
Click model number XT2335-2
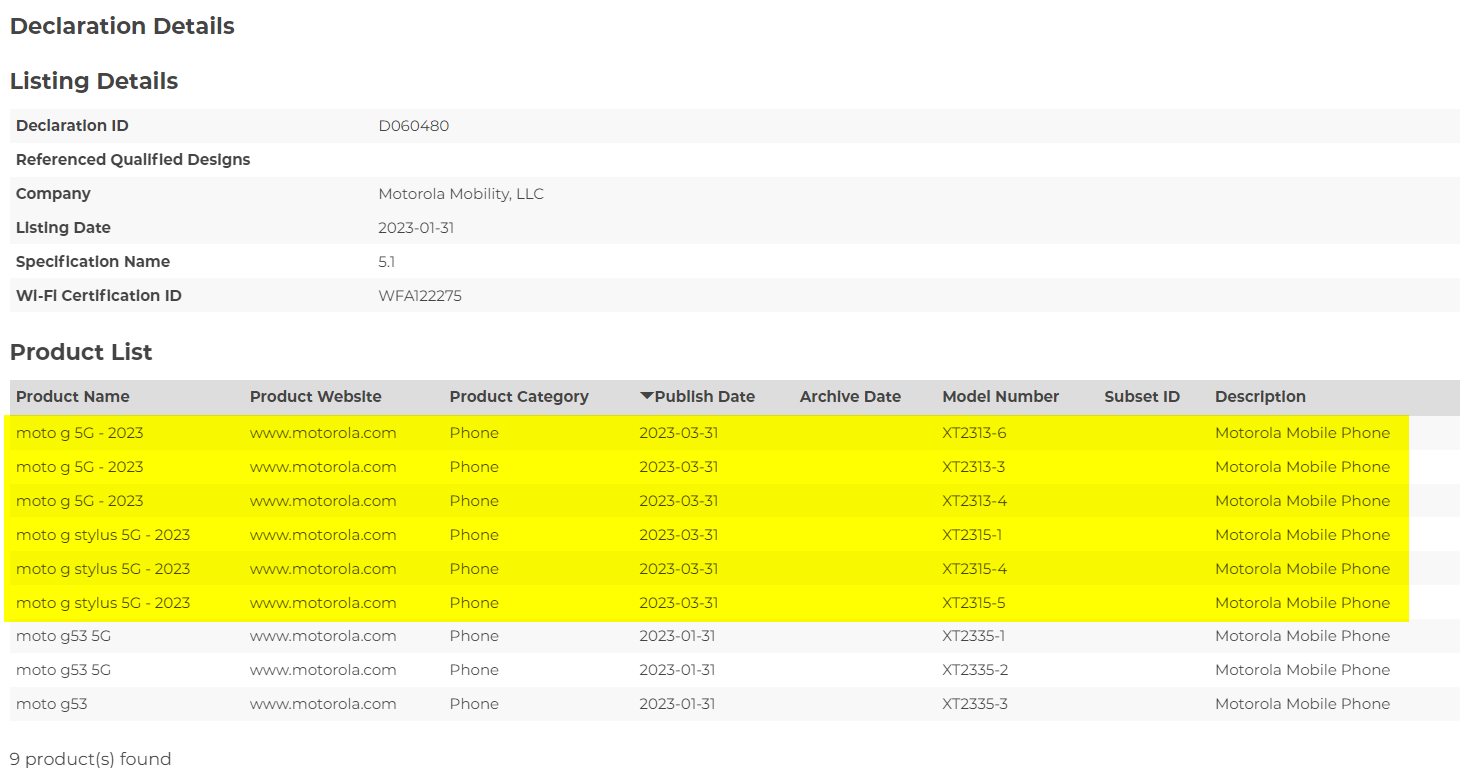pos(975,670)
